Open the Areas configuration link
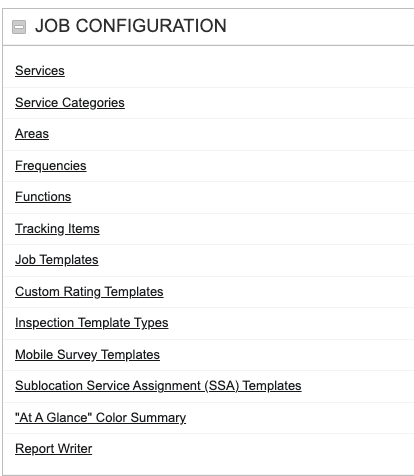This screenshot has height=476, width=414. click(x=32, y=134)
